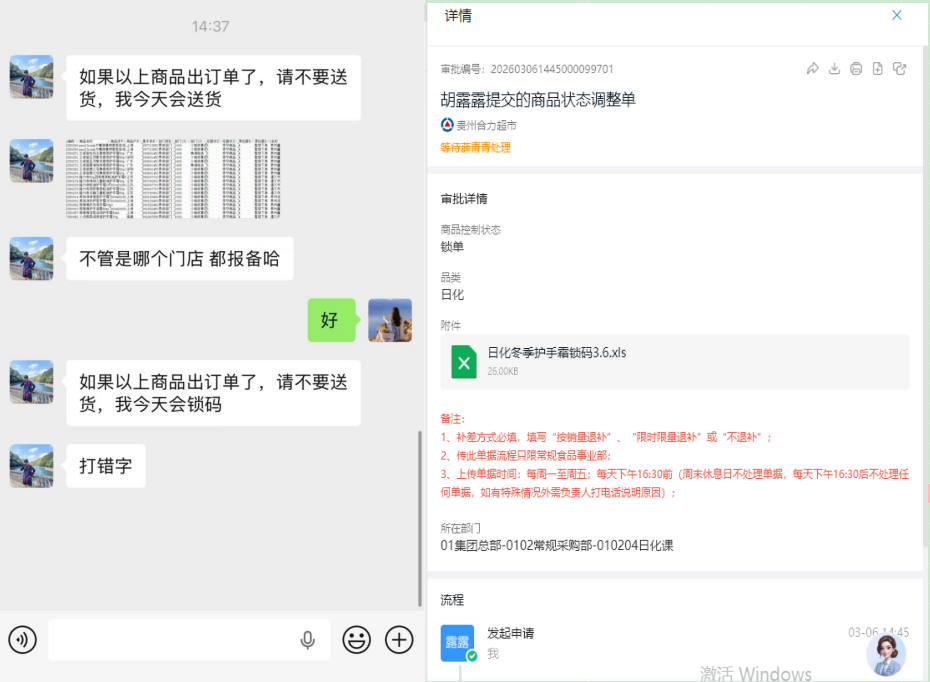Click the microphone icon in message box
This screenshot has height=682, width=930.
[x=308, y=640]
